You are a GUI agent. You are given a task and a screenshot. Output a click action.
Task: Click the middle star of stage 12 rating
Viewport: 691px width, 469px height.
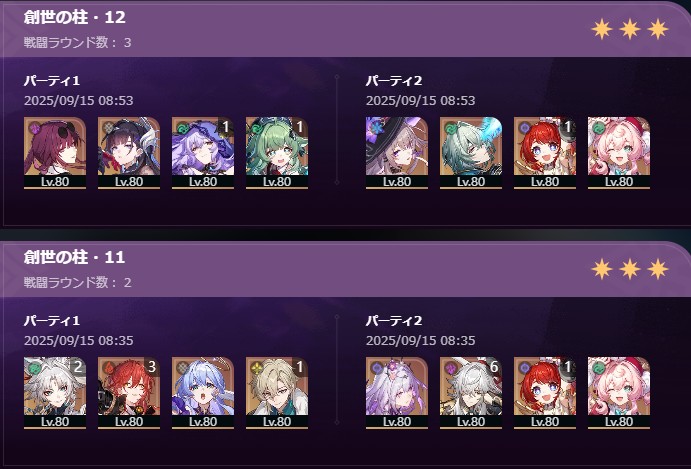point(630,30)
